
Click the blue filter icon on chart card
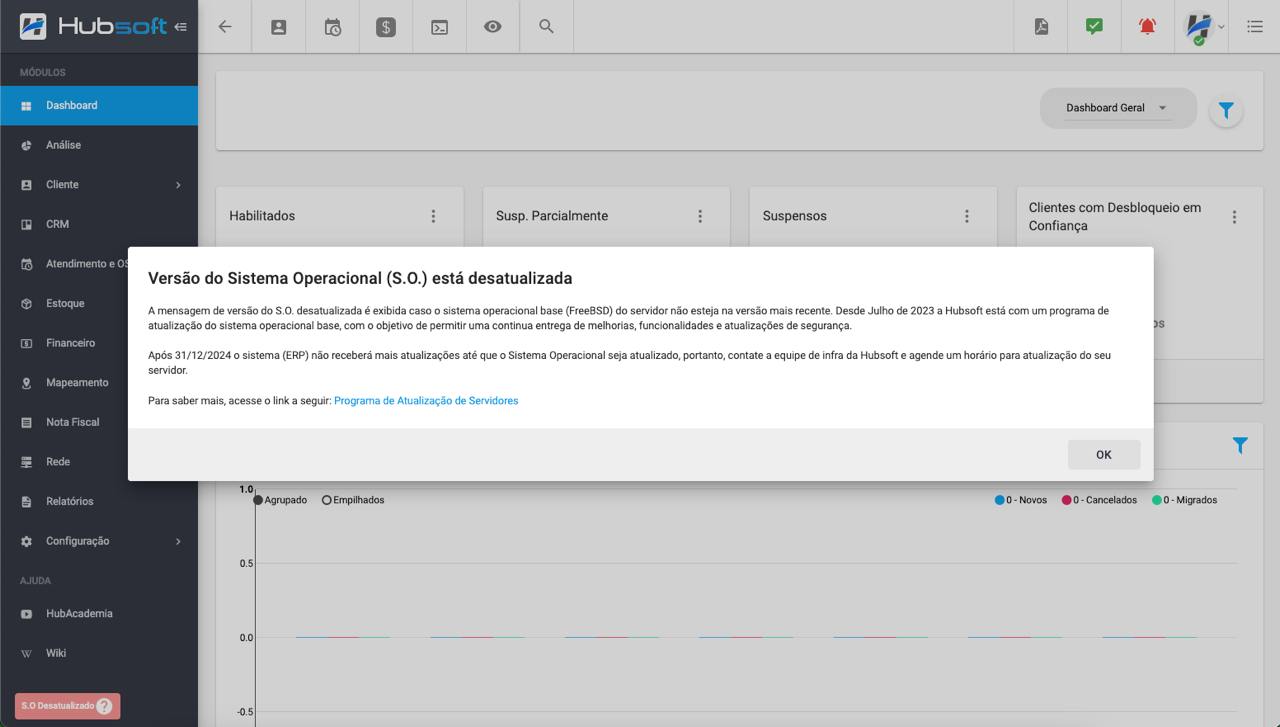click(1240, 446)
